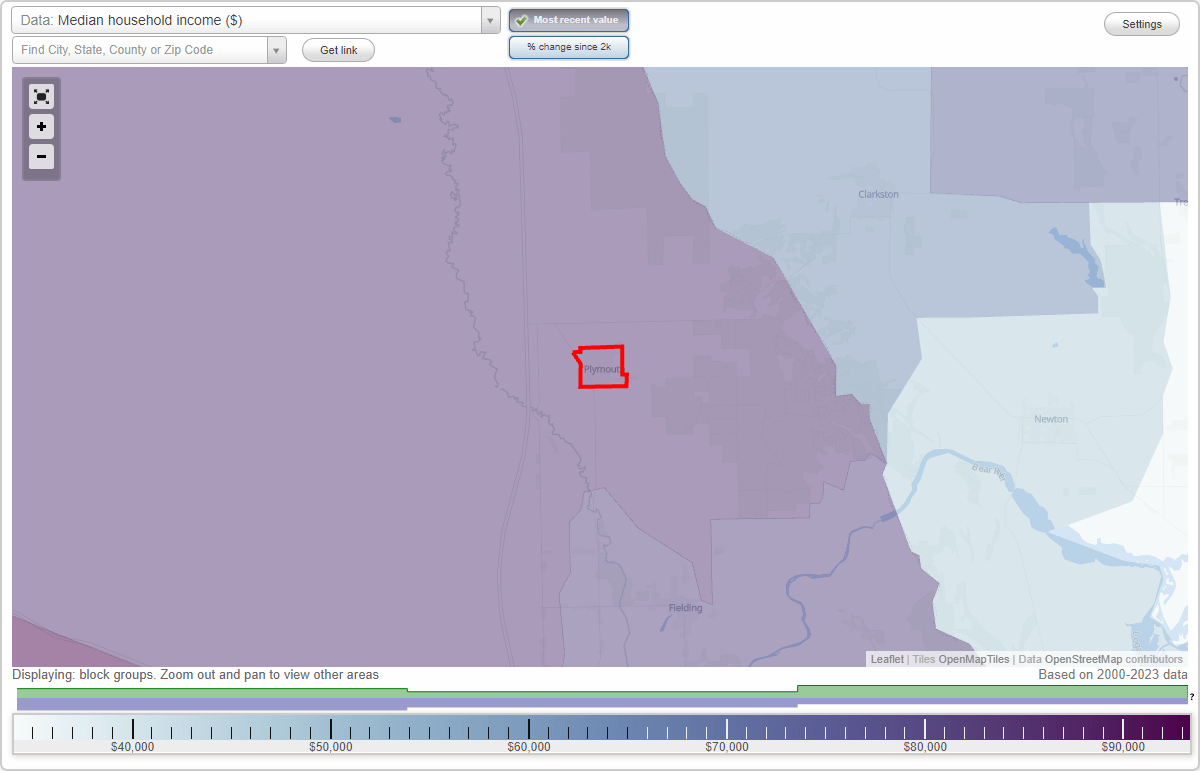Enable the % change since 2k view
The image size is (1200, 771).
[569, 46]
